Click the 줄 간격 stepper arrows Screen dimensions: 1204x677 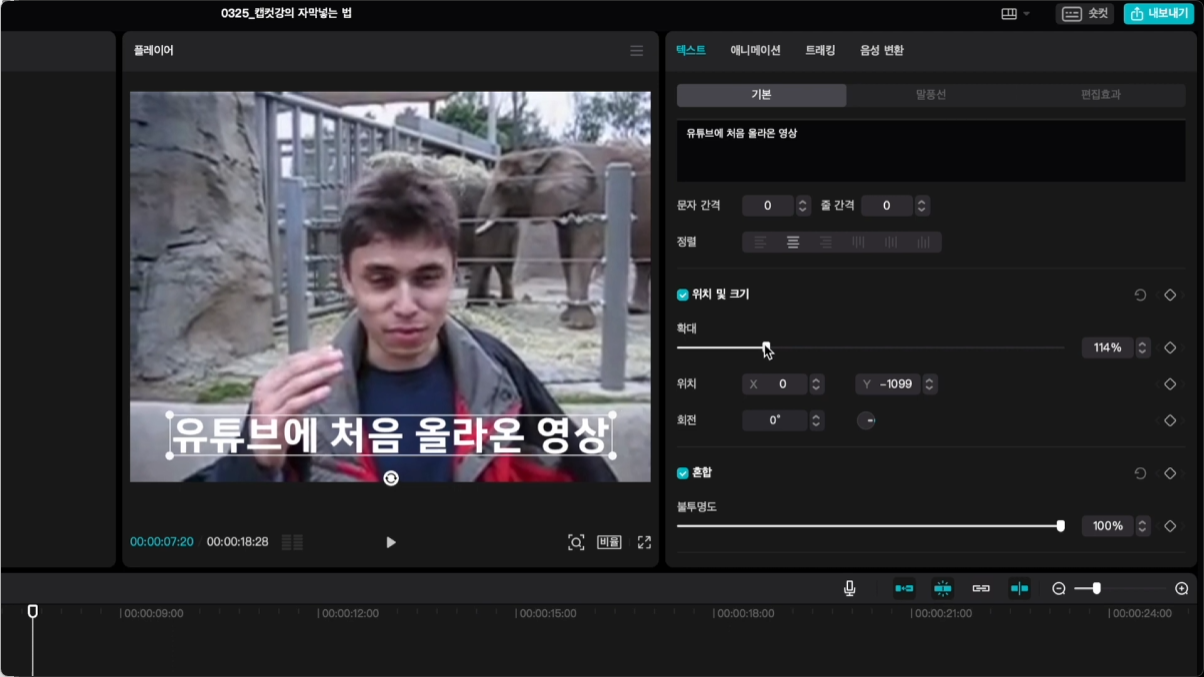click(x=922, y=206)
